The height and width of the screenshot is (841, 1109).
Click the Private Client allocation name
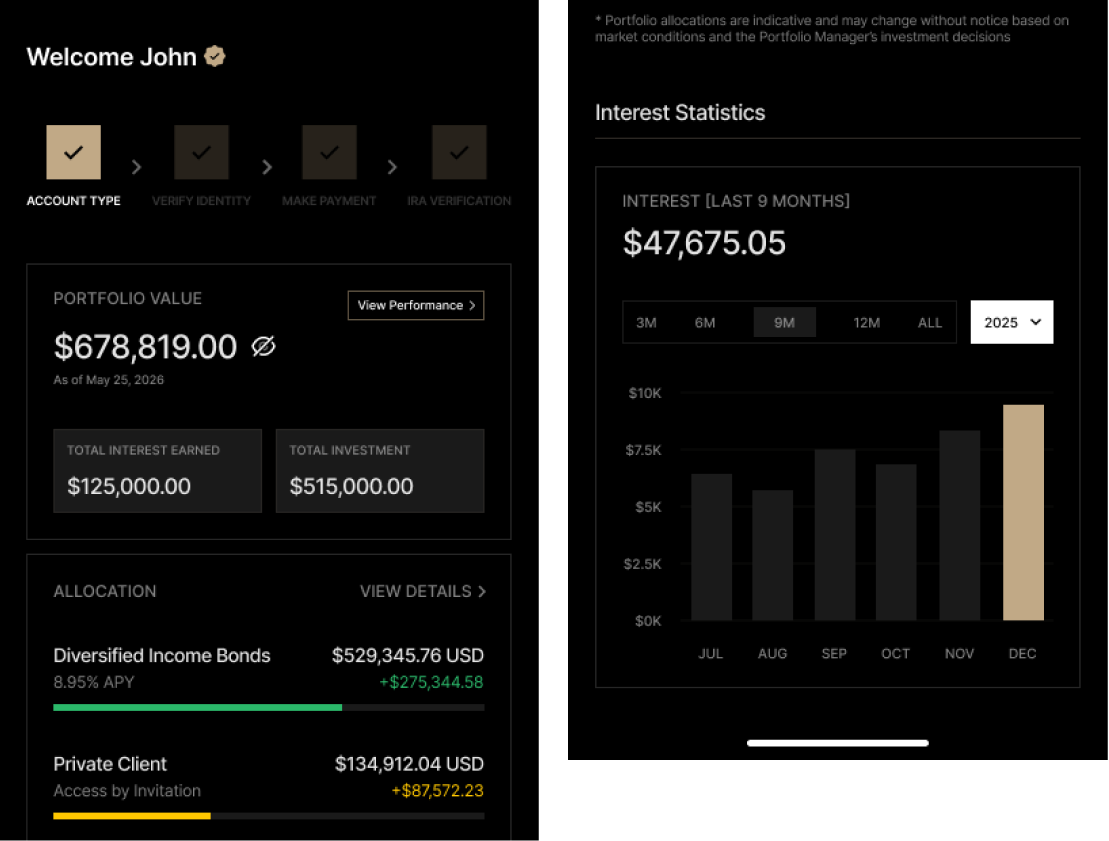110,764
